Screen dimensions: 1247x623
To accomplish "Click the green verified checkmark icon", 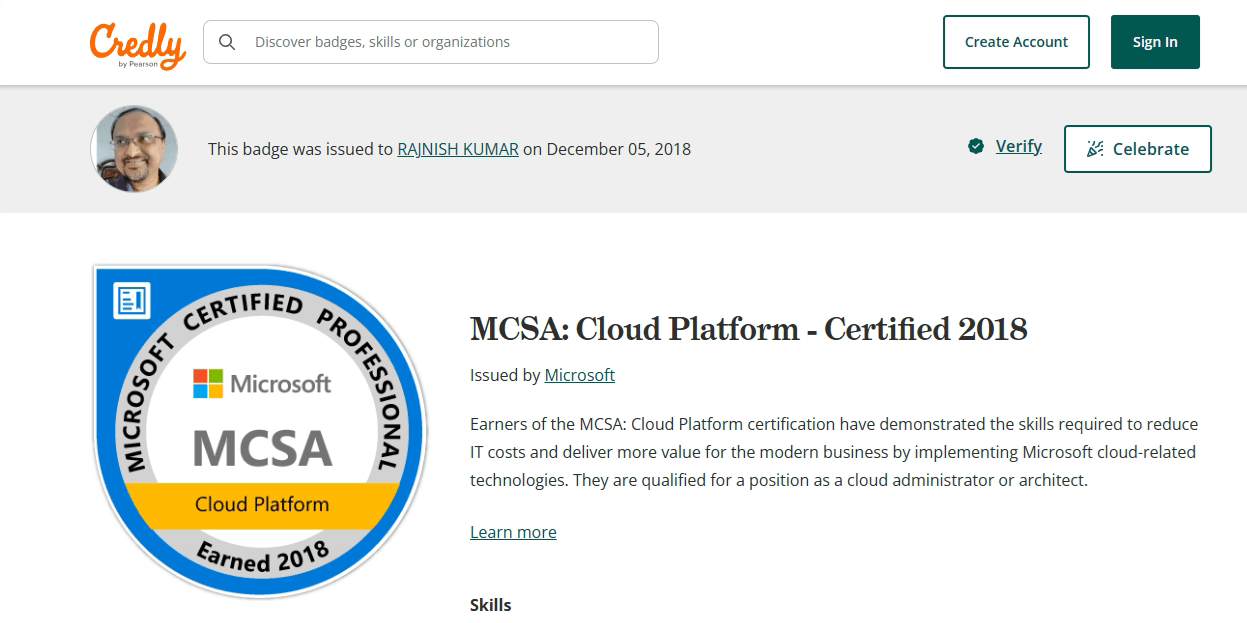I will click(976, 147).
